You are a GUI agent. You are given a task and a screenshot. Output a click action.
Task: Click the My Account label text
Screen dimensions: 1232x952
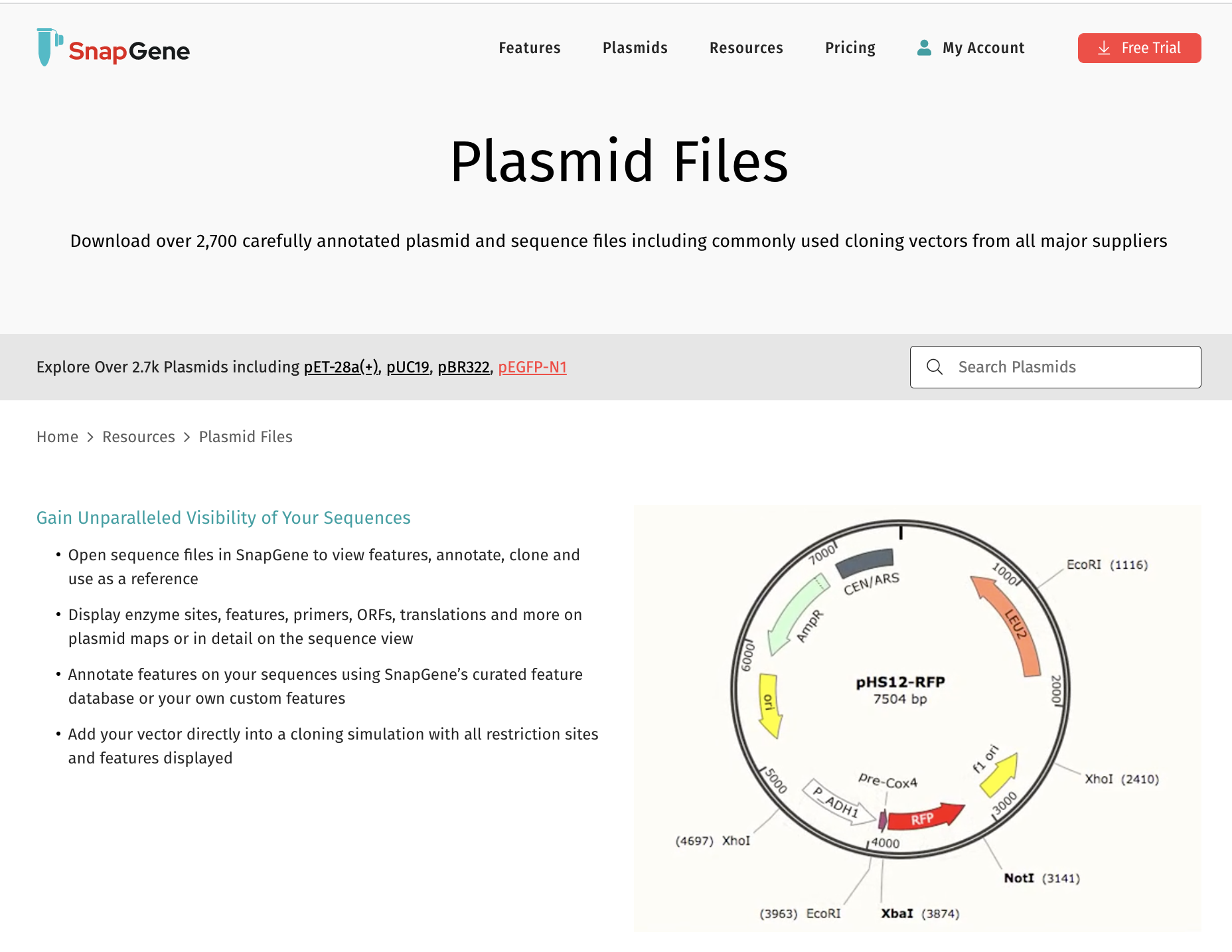pos(983,47)
